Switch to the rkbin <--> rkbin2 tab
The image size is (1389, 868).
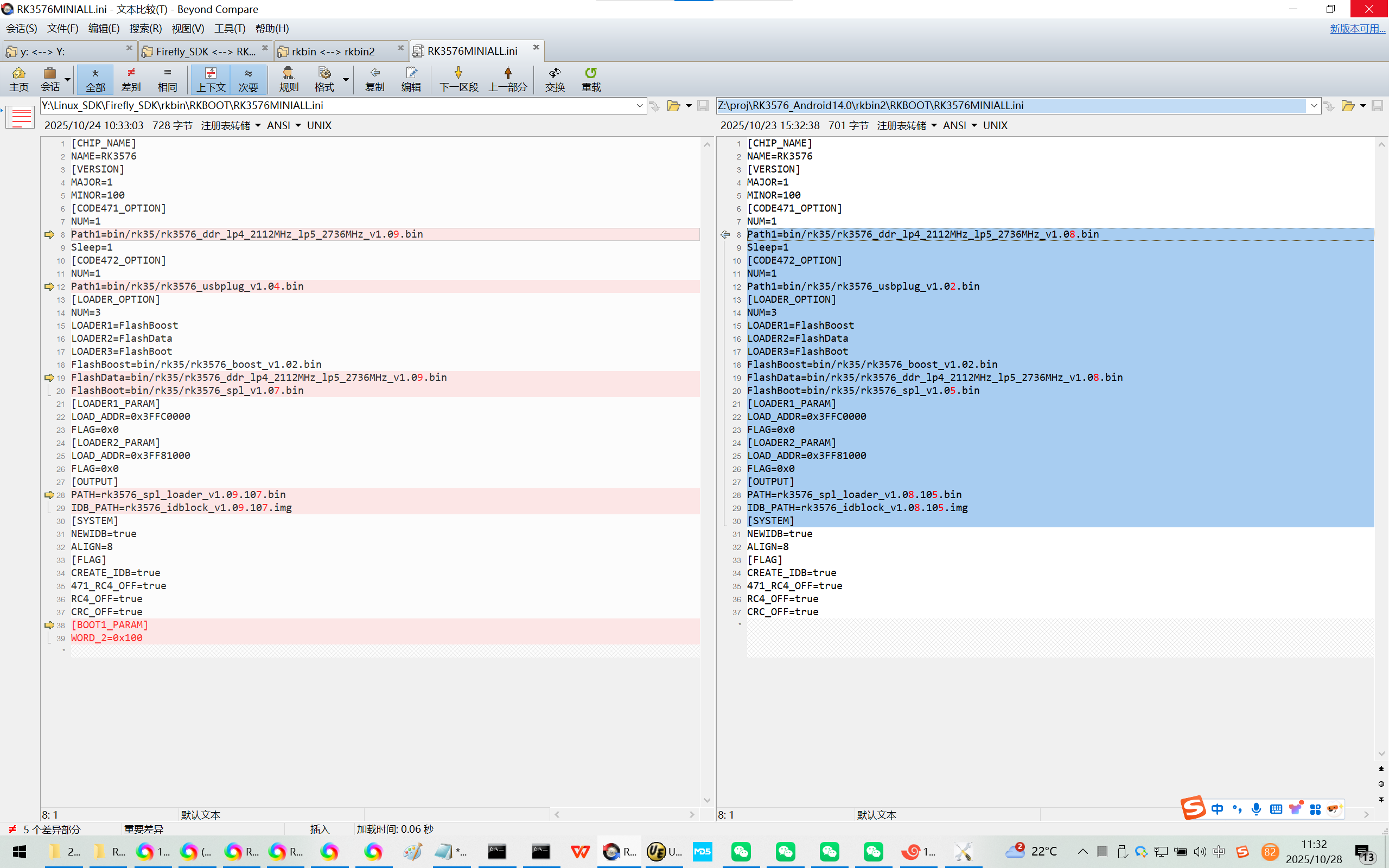coord(333,52)
